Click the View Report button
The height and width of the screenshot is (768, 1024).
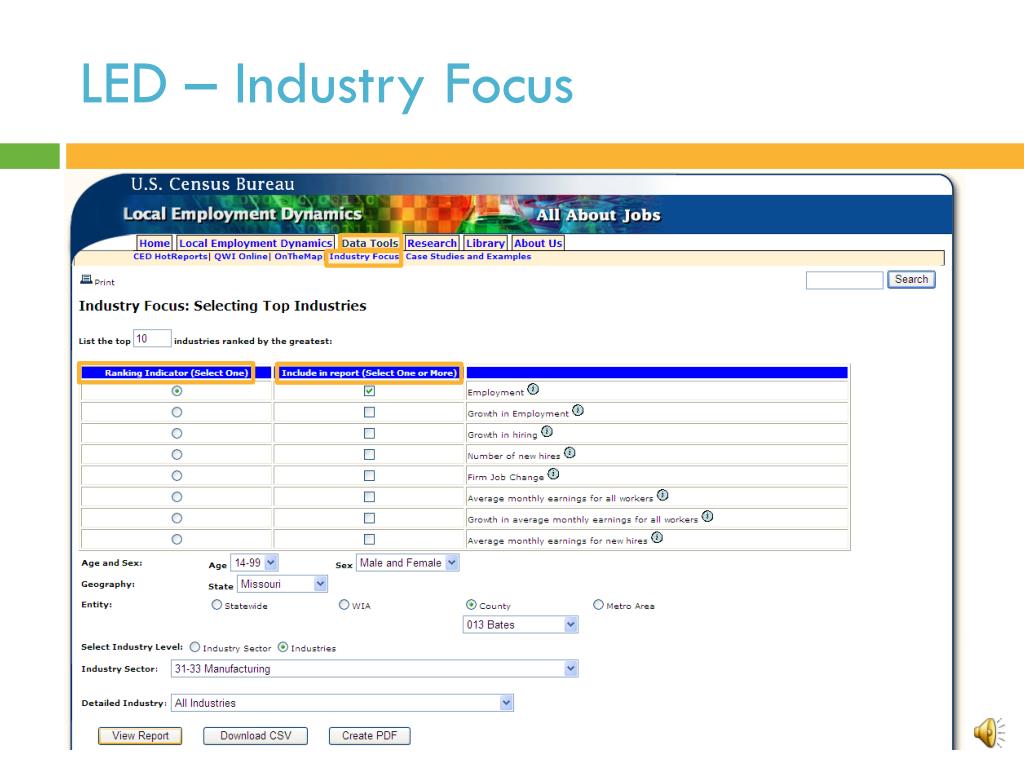140,735
